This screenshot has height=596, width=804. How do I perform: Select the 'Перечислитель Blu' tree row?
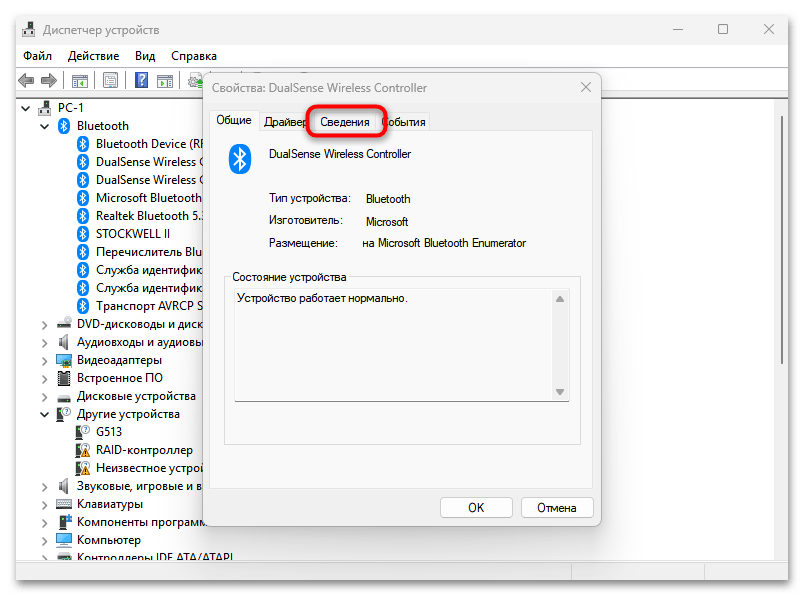[x=139, y=252]
